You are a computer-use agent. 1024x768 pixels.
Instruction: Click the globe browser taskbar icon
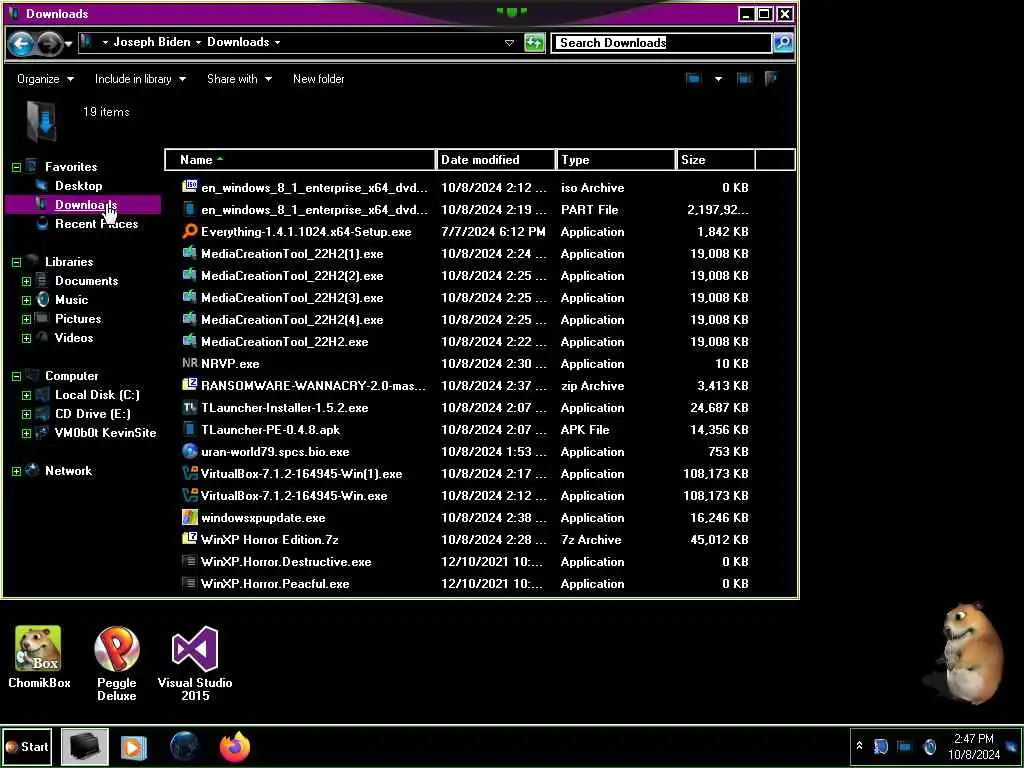point(184,746)
